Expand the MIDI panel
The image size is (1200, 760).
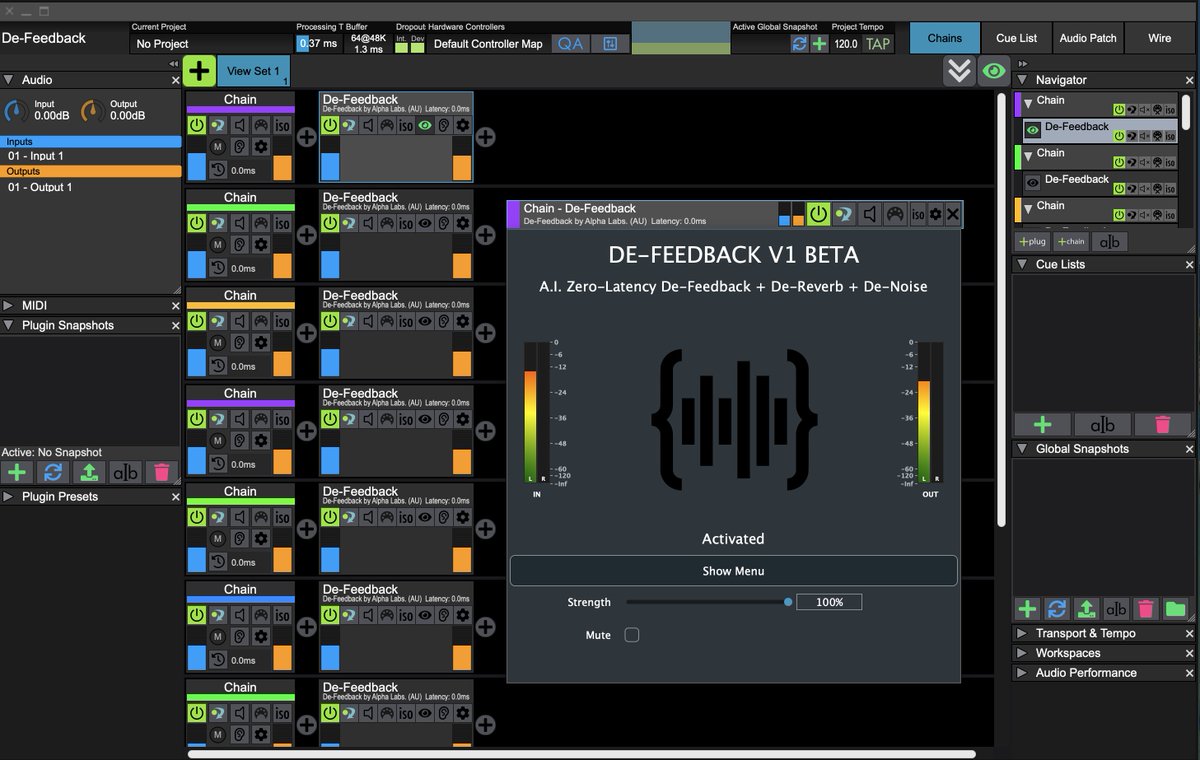pyautogui.click(x=9, y=306)
